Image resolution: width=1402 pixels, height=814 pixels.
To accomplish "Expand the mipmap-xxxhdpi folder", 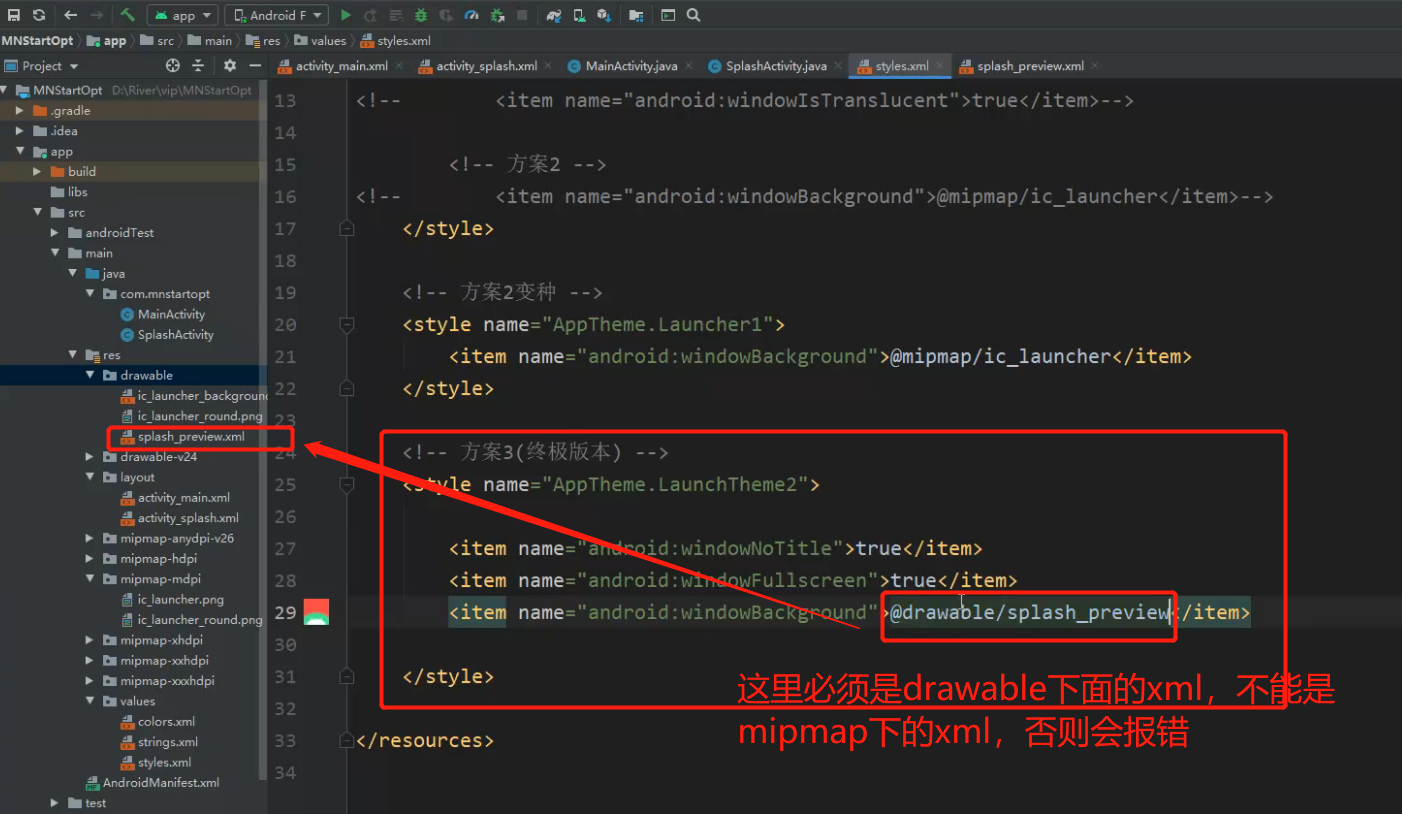I will pyautogui.click(x=91, y=681).
